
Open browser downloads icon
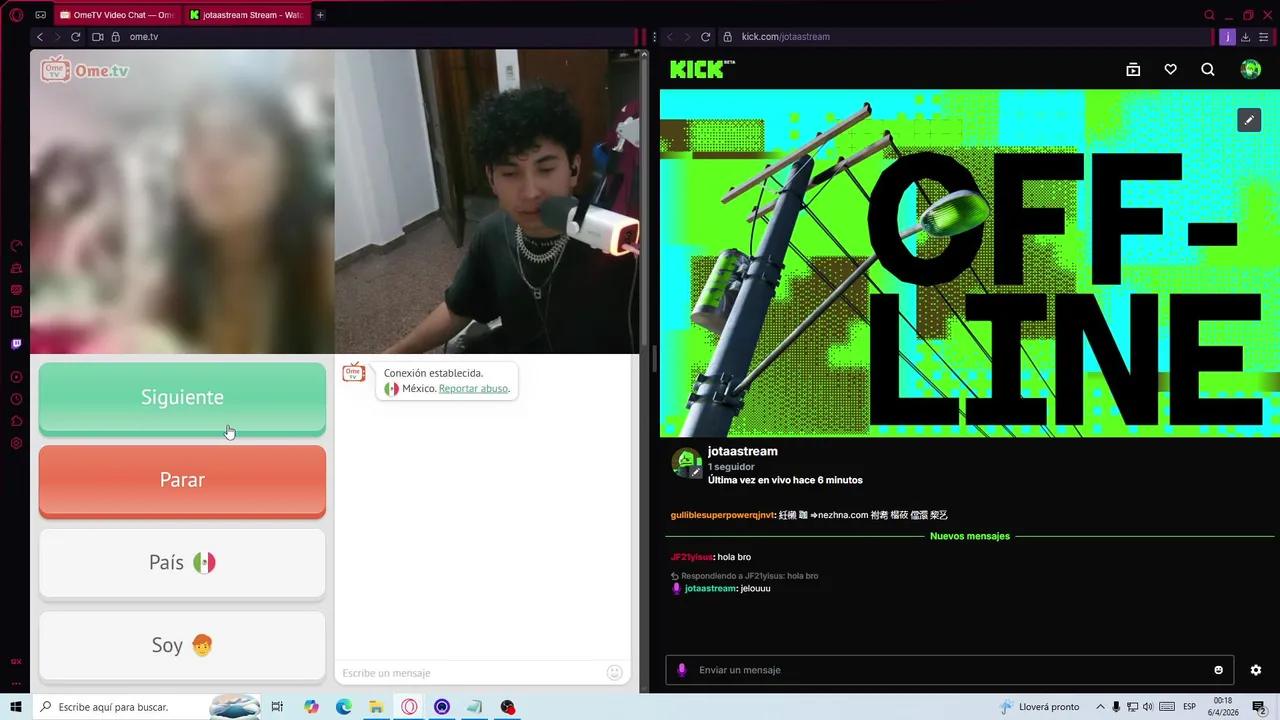tap(1245, 37)
